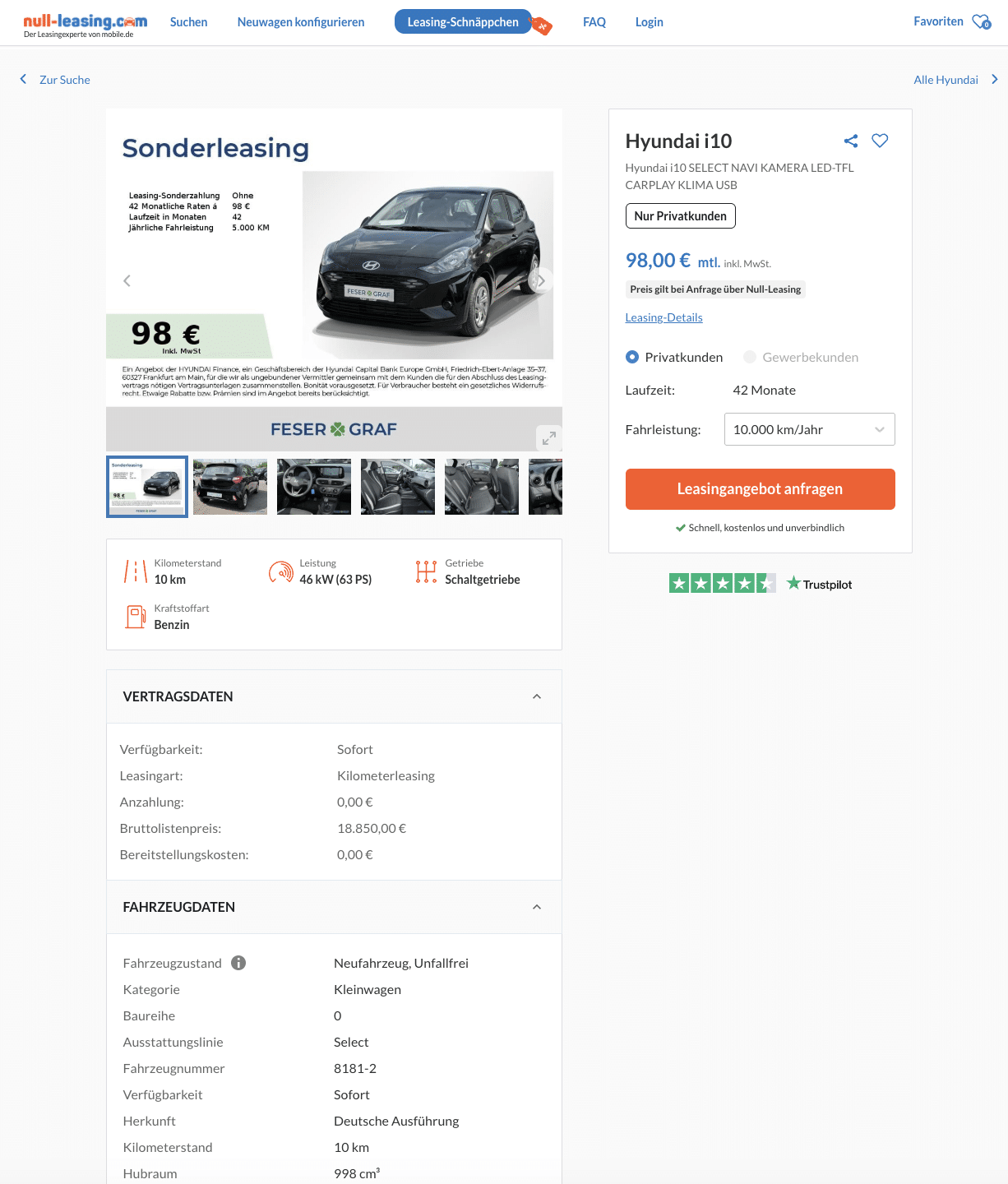Screen dimensions: 1008x1184
Task: Click the null-leasing.com logo
Action: [86, 25]
